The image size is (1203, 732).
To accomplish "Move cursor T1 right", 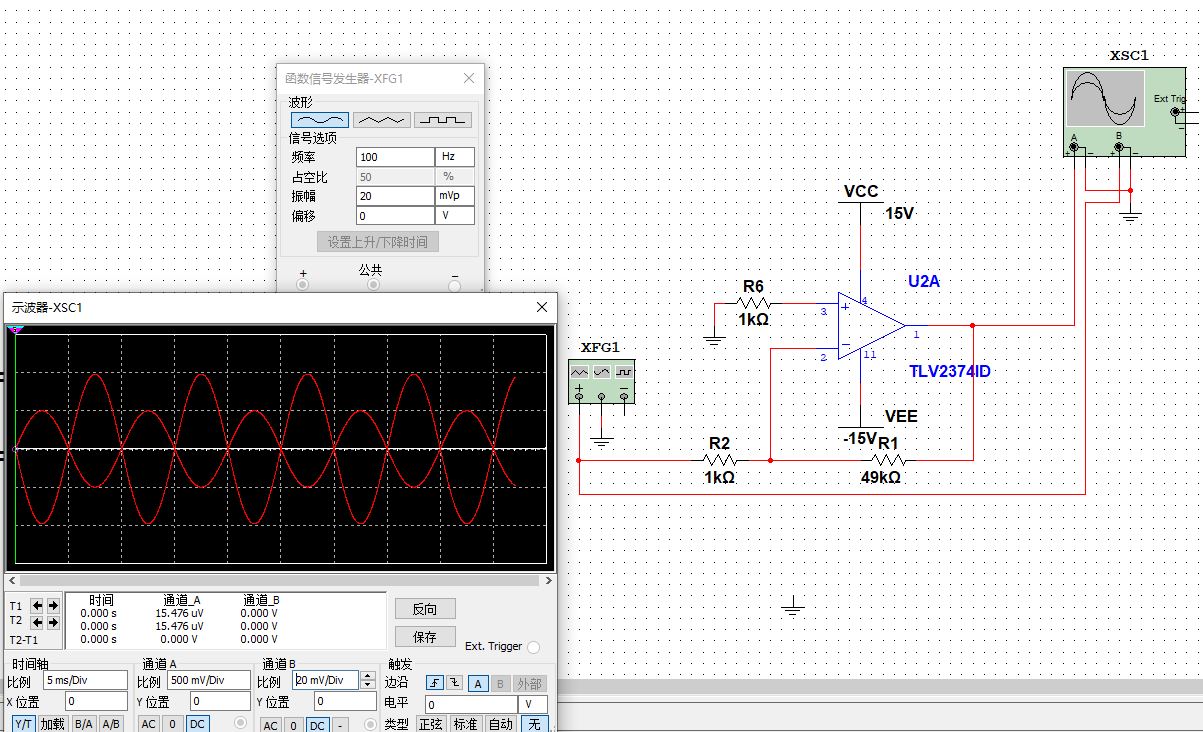I will pyautogui.click(x=53, y=606).
